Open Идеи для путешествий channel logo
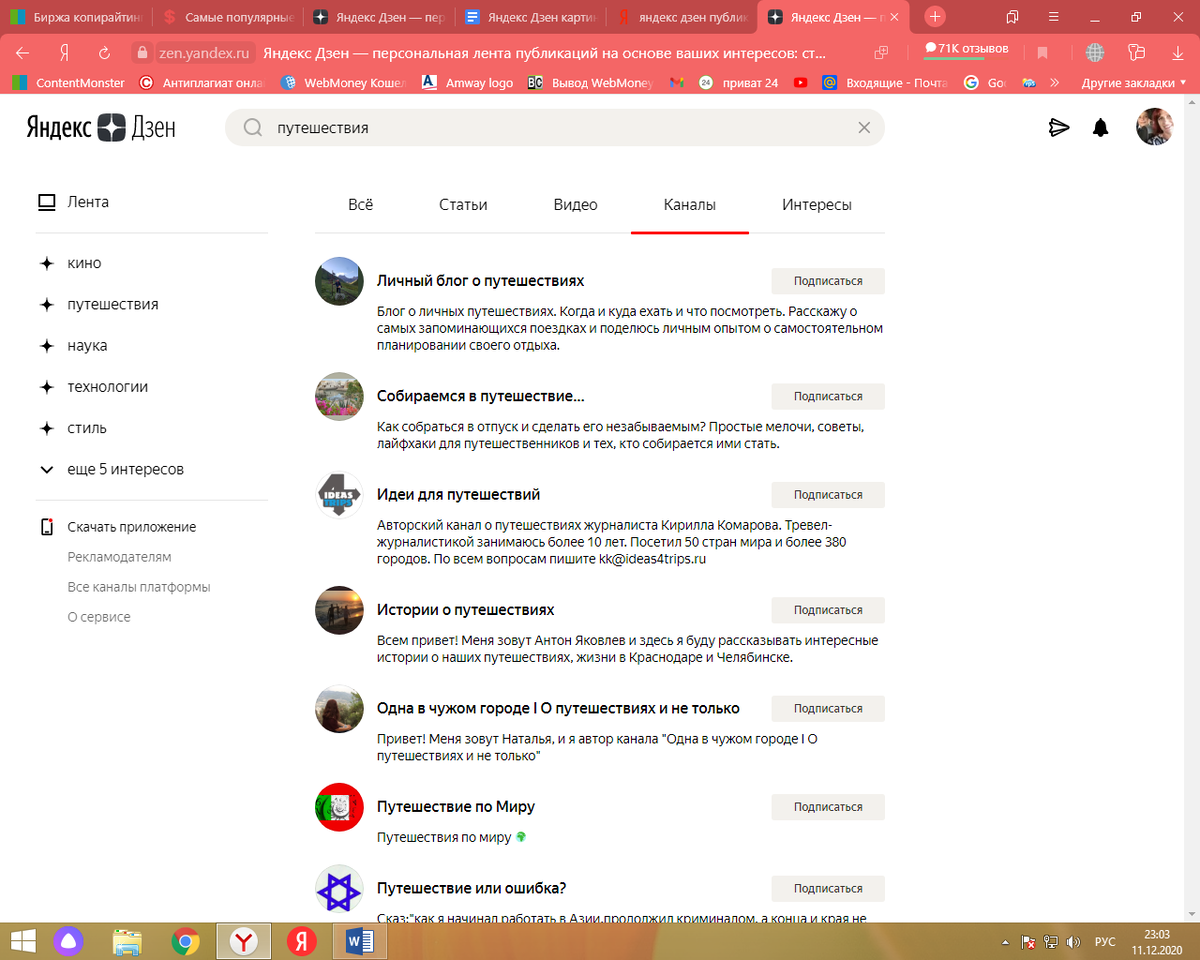The height and width of the screenshot is (960, 1200). [x=339, y=495]
